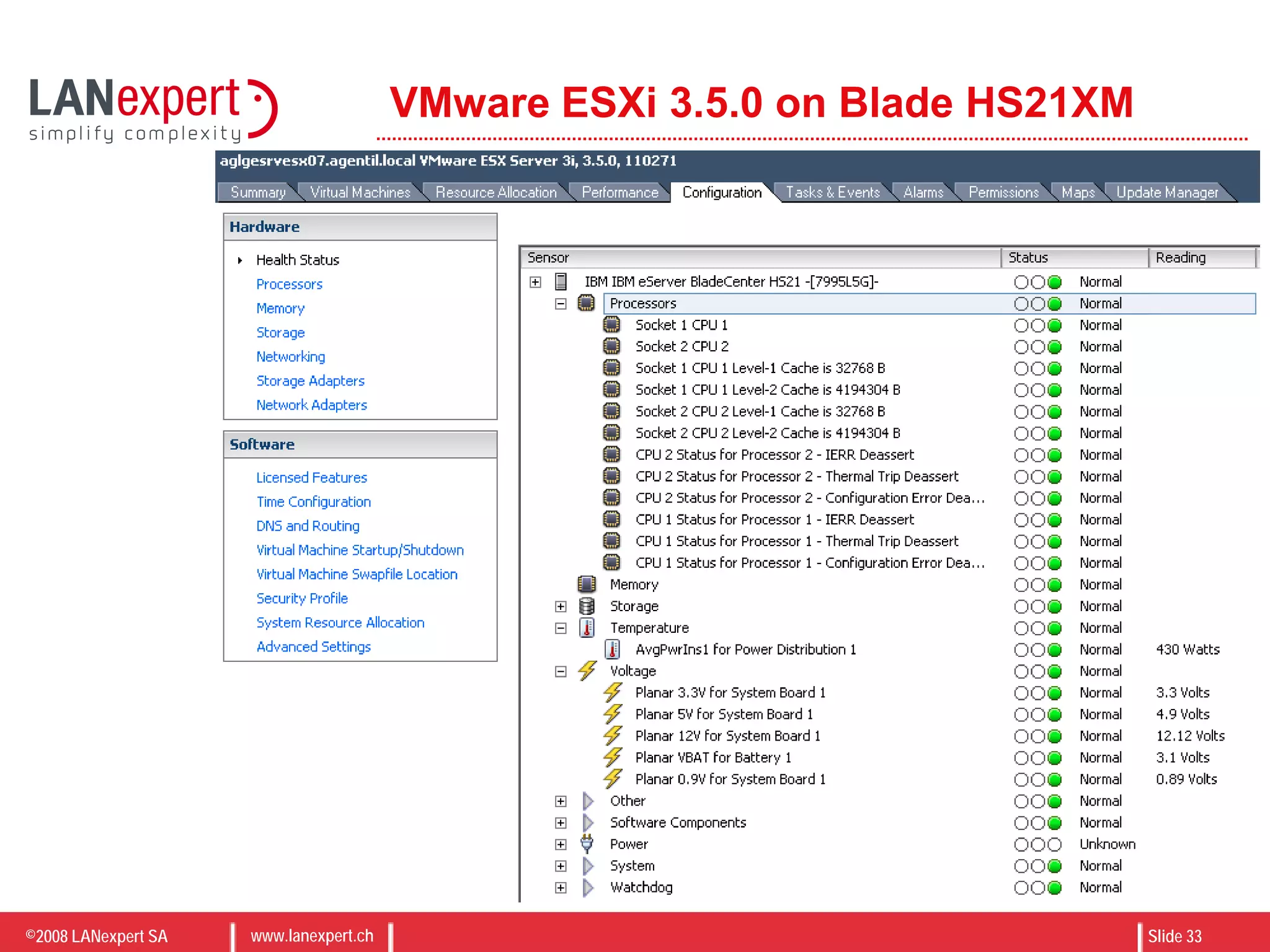Expand the System sensor node
Viewport: 1270px width, 952px height.
click(x=561, y=866)
